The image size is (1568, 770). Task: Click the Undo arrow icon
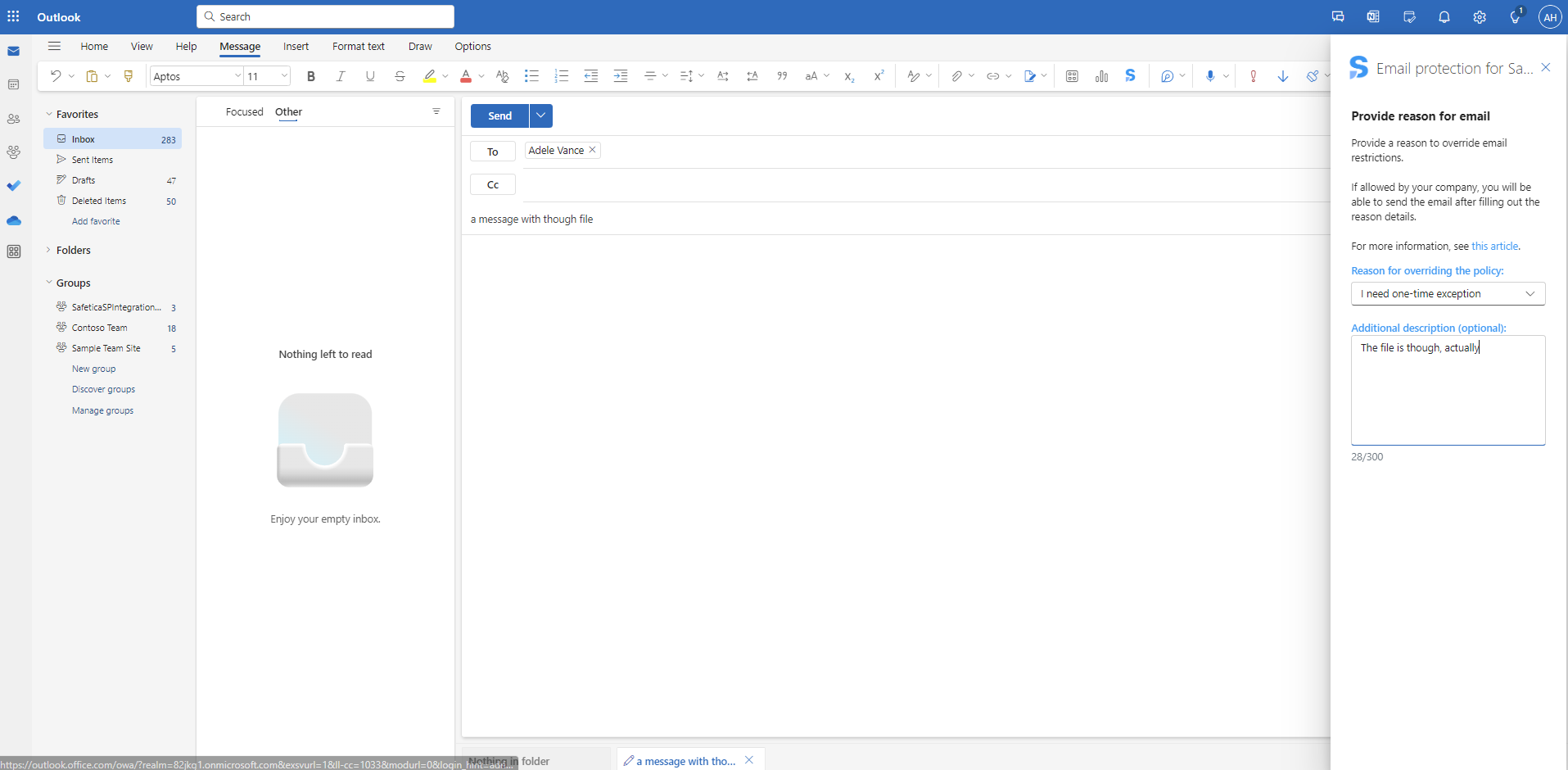coord(55,76)
